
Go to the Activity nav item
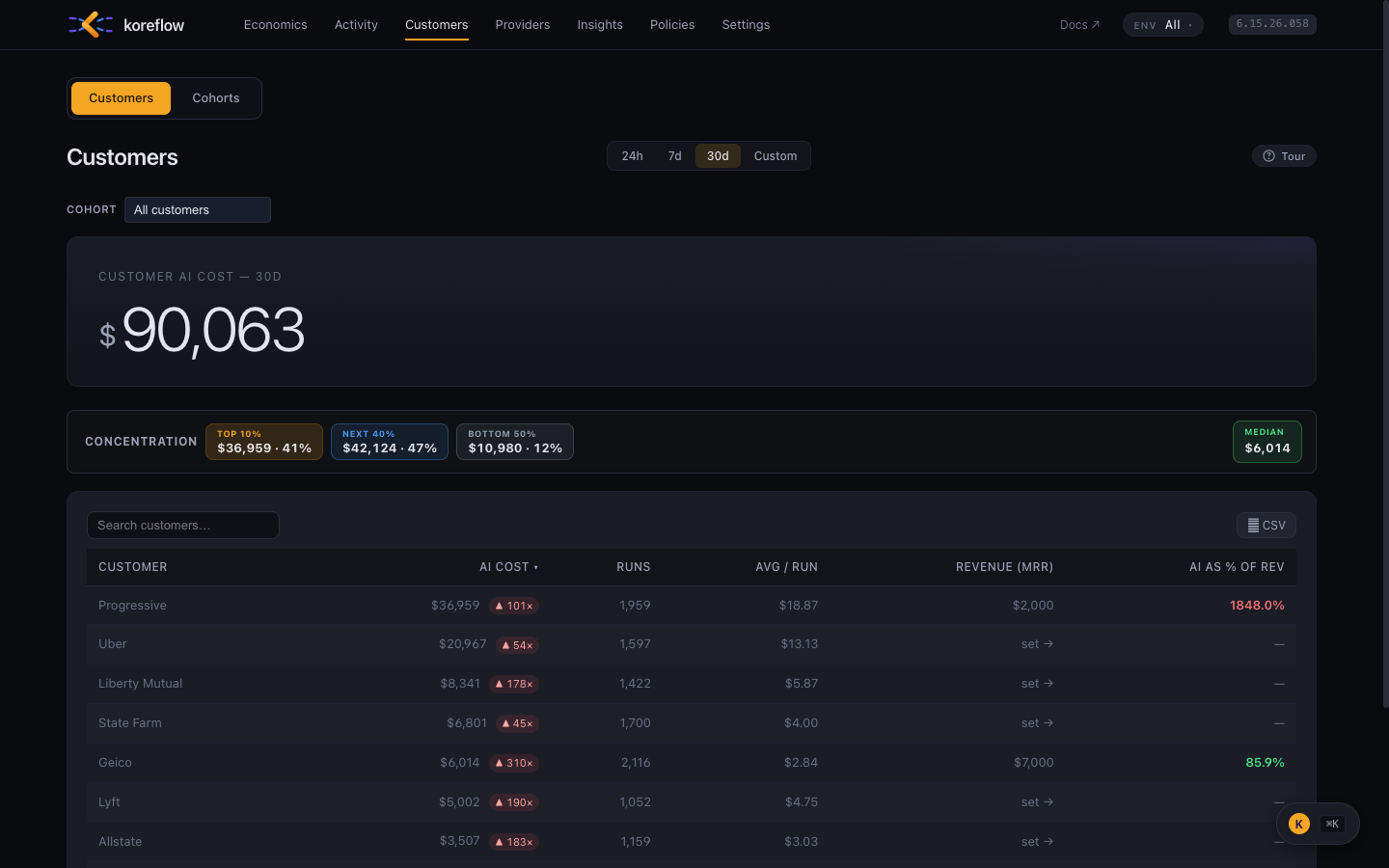(x=356, y=25)
